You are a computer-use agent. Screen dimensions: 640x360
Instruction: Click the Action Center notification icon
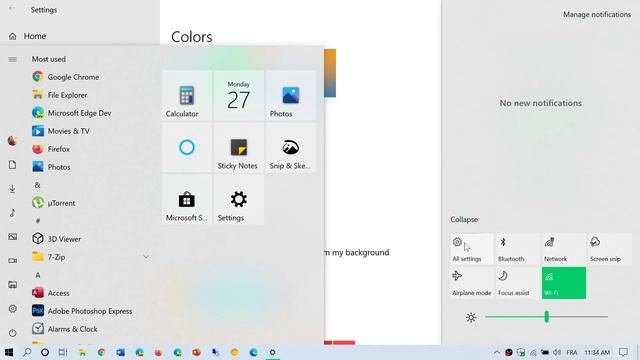(x=623, y=352)
